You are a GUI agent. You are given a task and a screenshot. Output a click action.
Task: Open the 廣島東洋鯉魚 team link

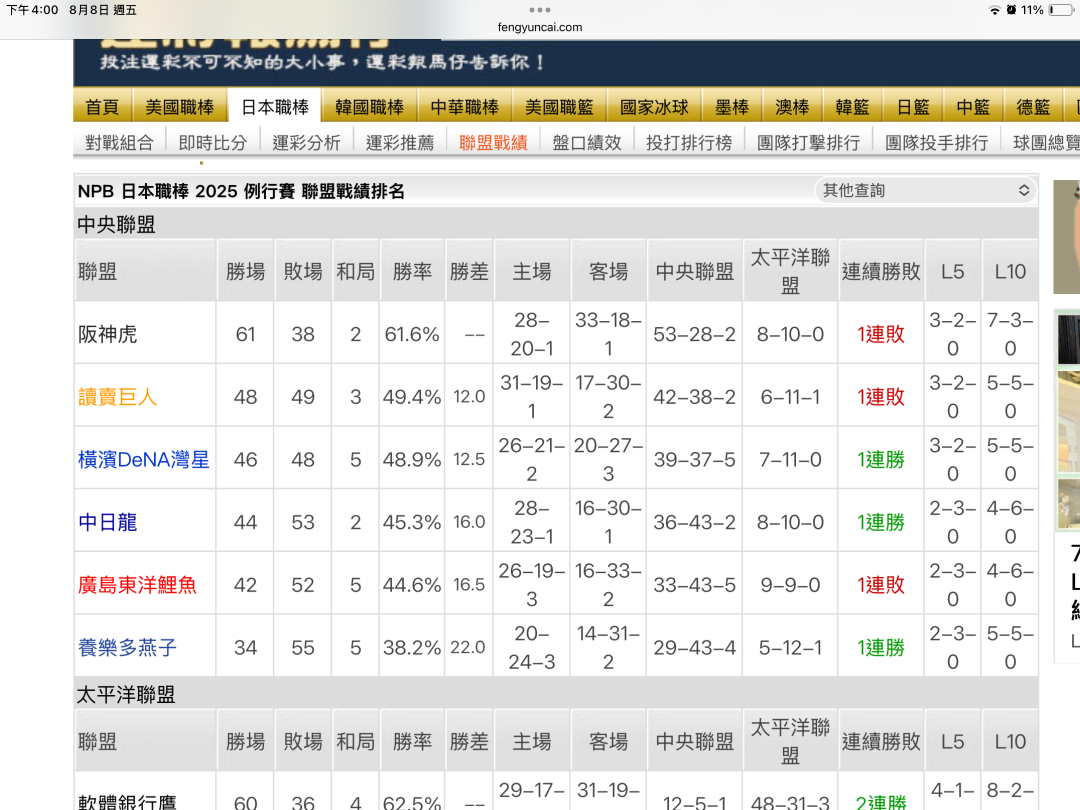[137, 585]
